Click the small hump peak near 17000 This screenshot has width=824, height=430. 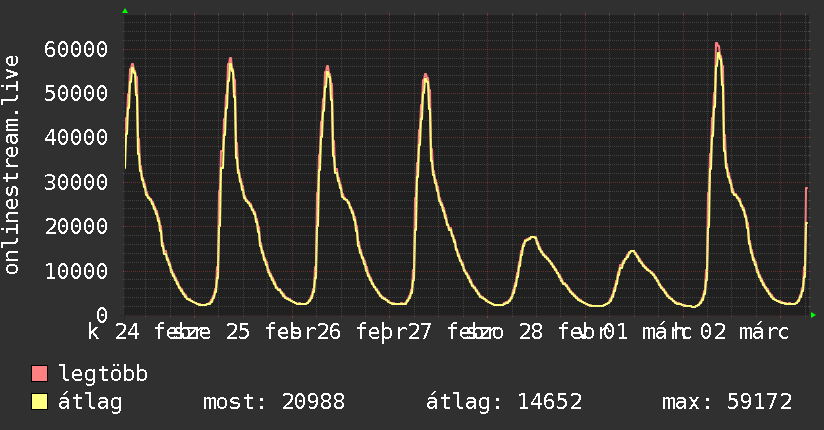pos(533,238)
